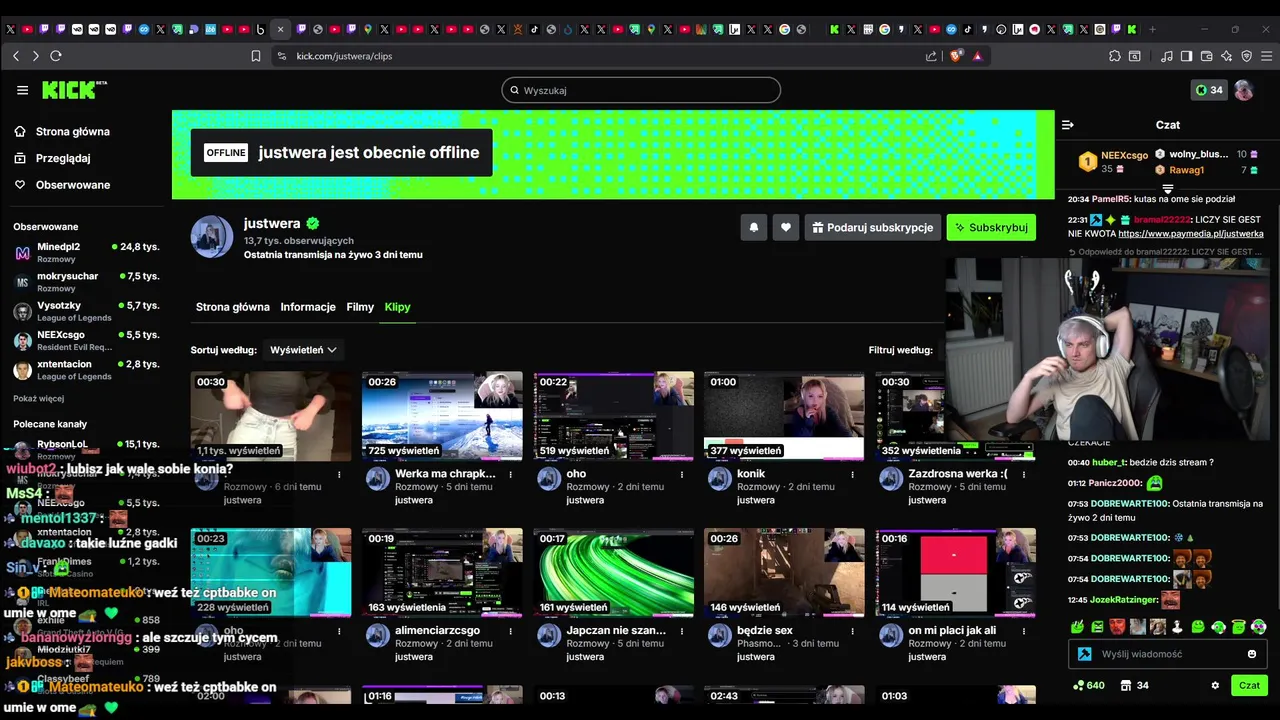Expand gifters leaderboard below Rawag1
Viewport: 1280px width, 720px height.
tap(1167, 188)
